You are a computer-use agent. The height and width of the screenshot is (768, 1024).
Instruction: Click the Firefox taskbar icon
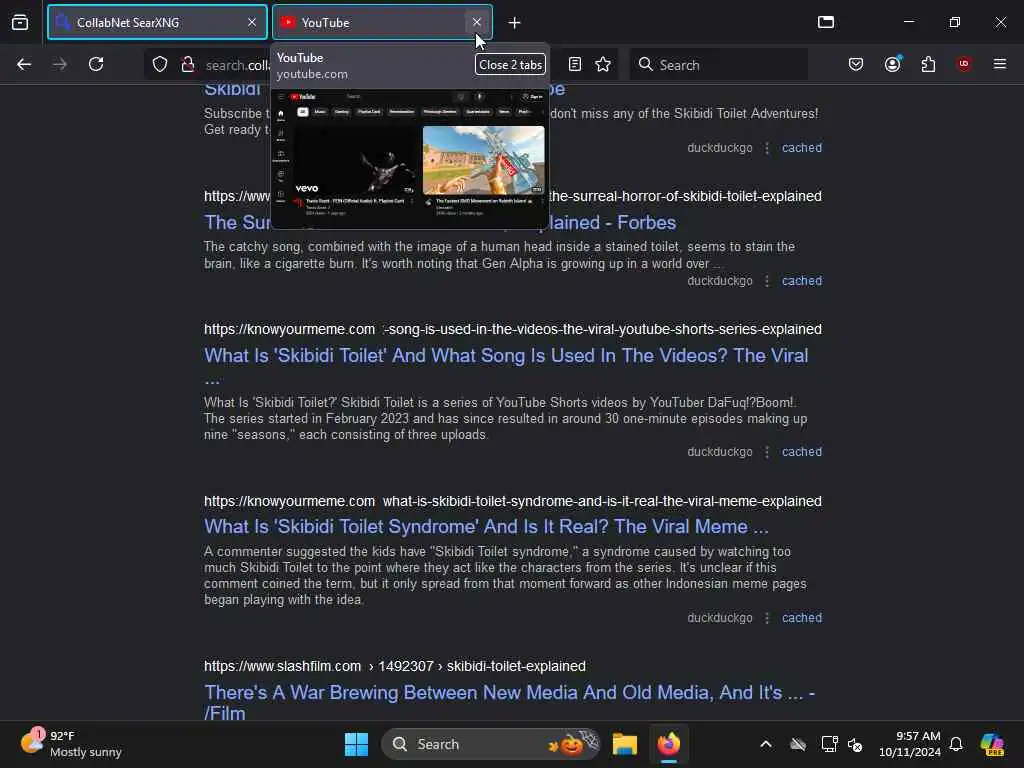669,744
